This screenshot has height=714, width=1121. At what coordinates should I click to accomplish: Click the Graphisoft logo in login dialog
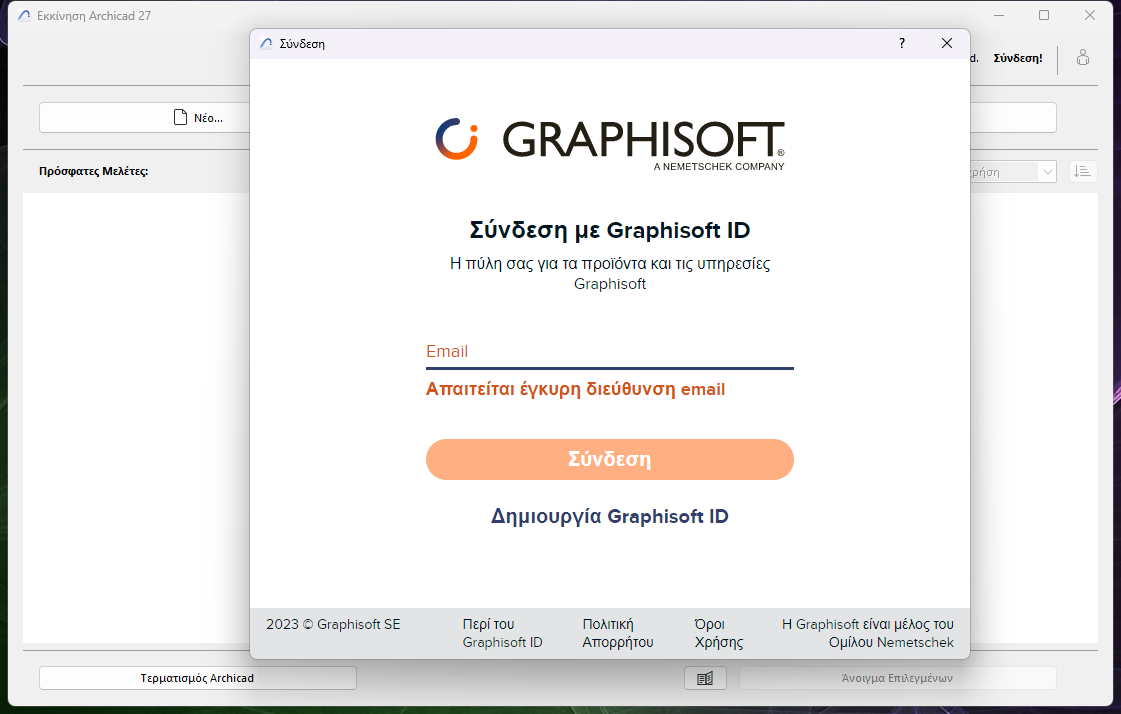[609, 144]
